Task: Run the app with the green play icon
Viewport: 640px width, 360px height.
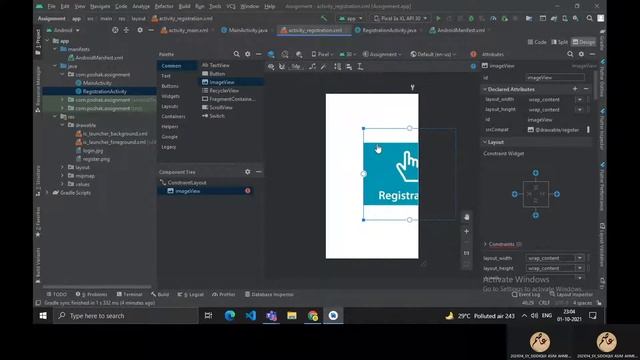Action: (438, 18)
